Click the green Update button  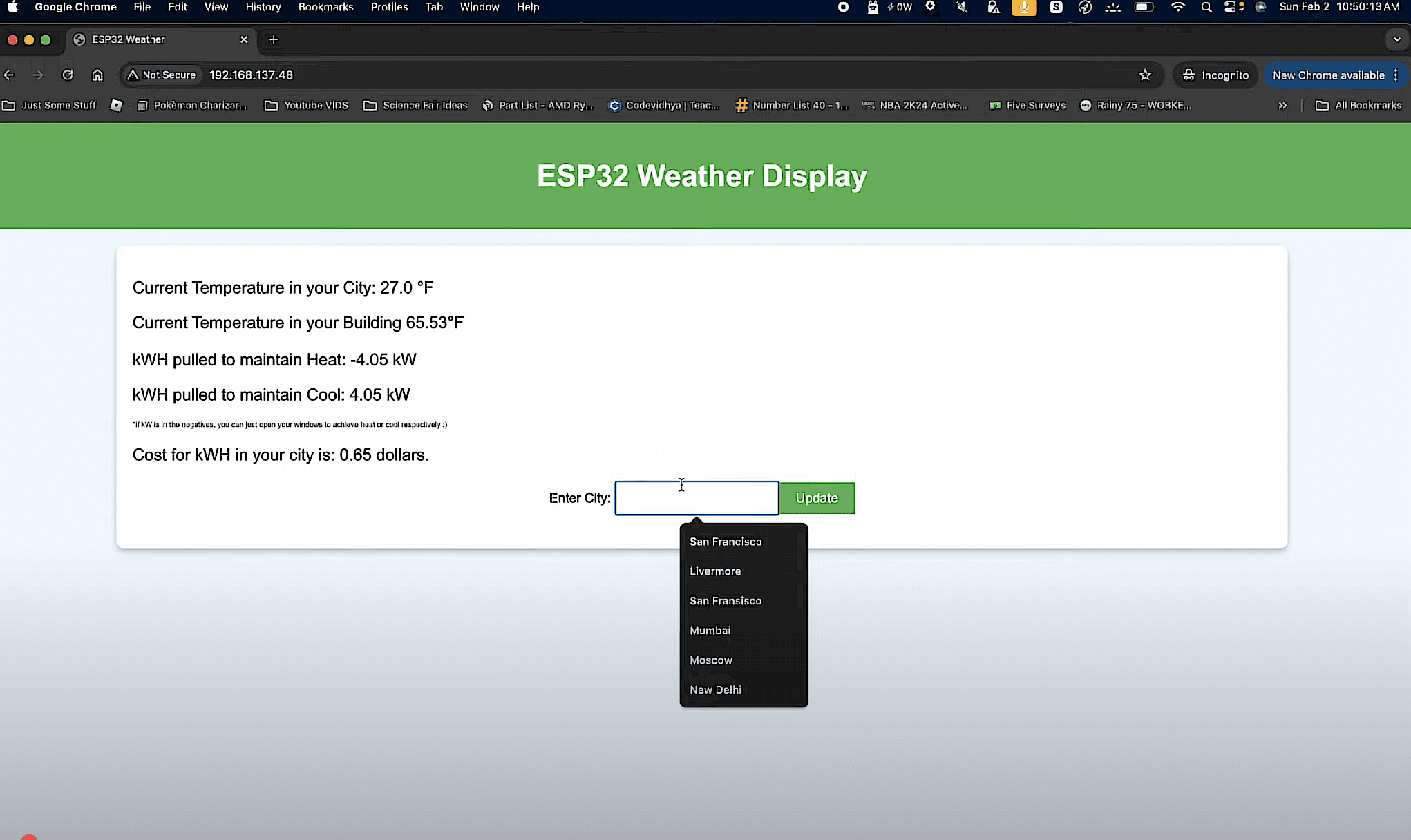pos(817,498)
